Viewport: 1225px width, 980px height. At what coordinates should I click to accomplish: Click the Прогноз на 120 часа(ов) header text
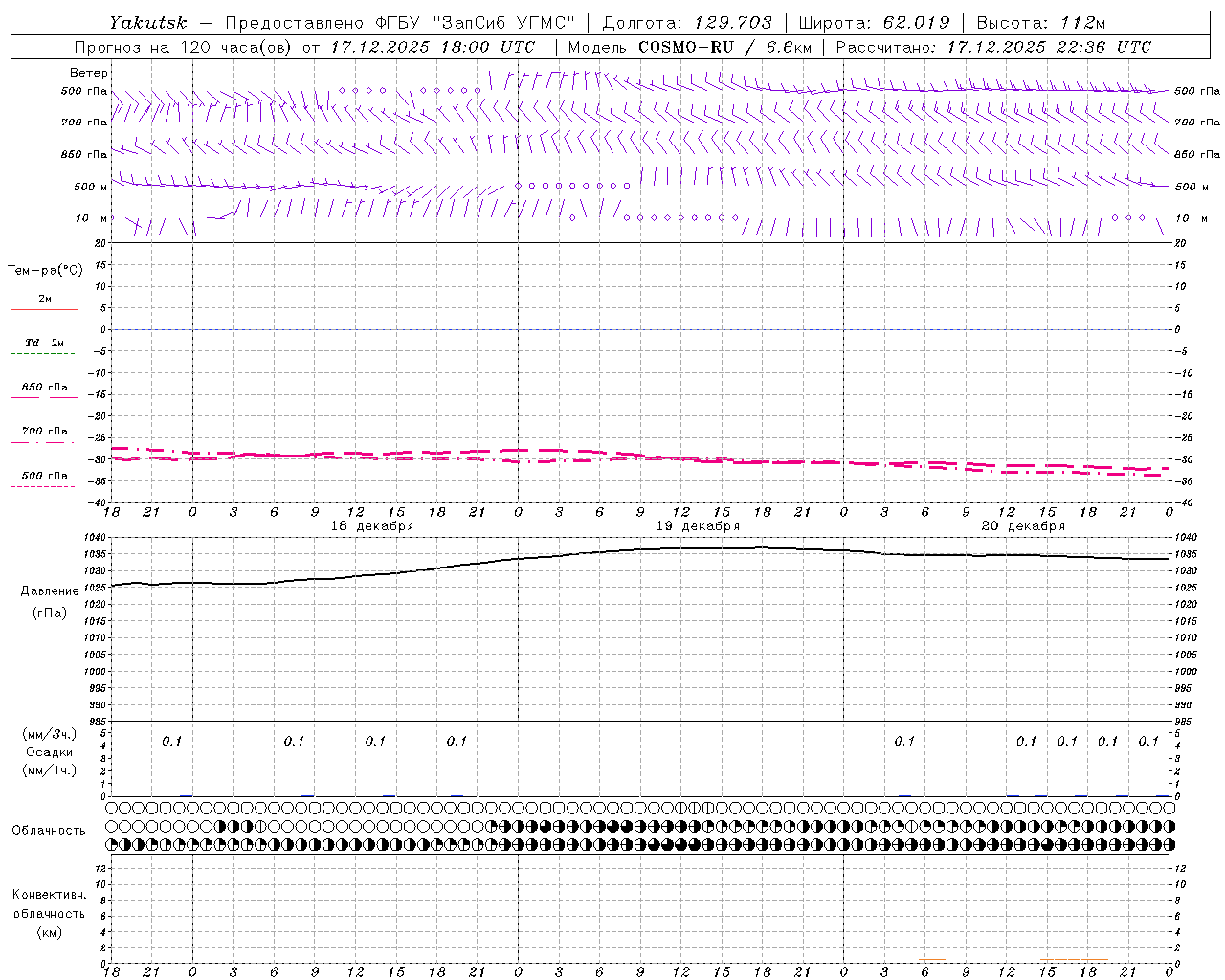click(185, 47)
